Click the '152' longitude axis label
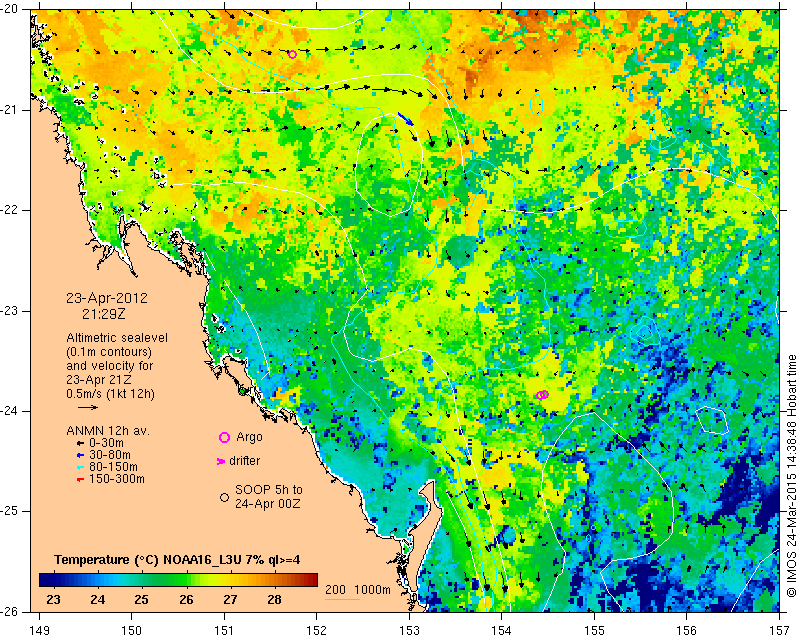The width and height of the screenshot is (800, 640). (x=317, y=631)
